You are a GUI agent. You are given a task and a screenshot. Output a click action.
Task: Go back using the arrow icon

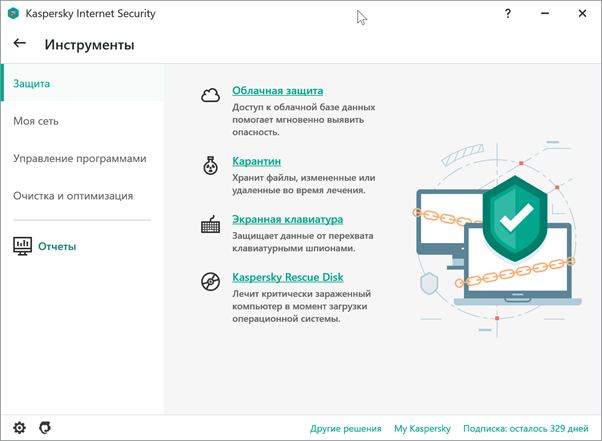tap(20, 43)
